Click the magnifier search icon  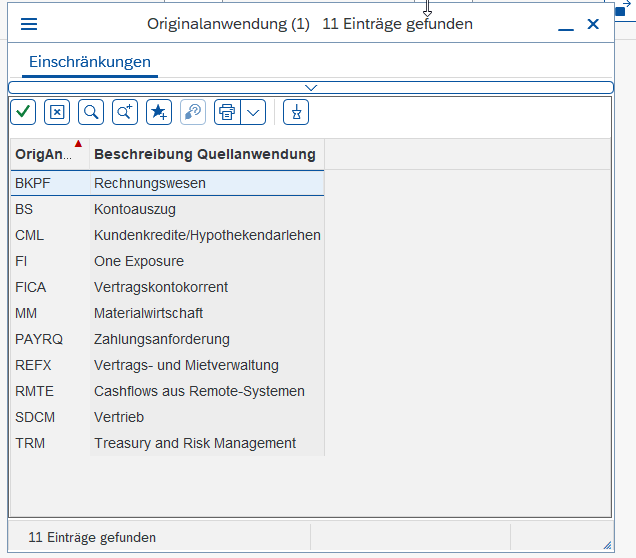91,112
